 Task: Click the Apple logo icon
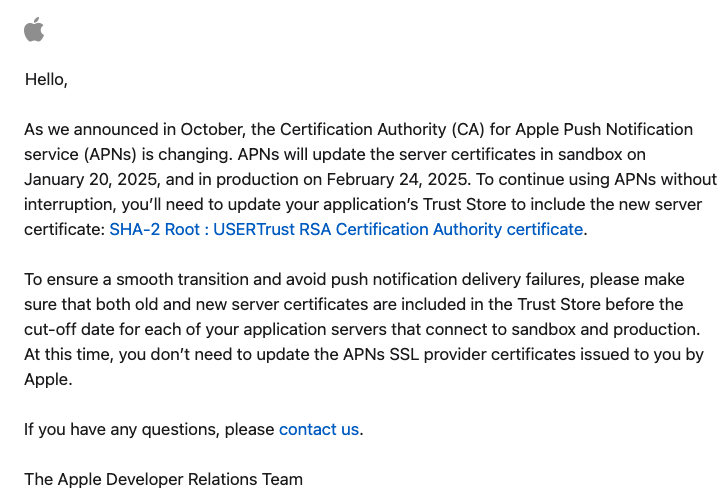pos(34,30)
